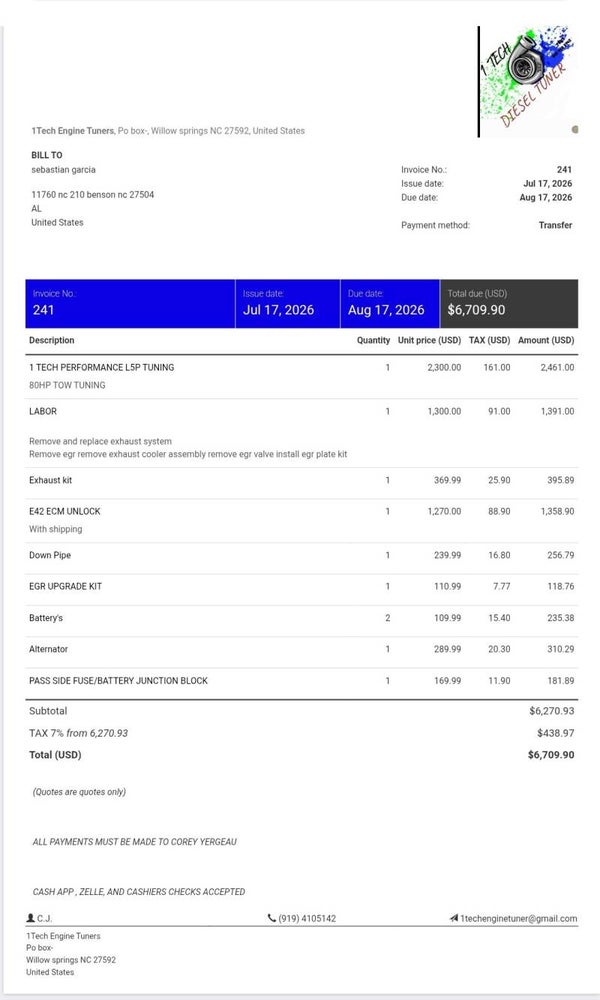Click the LABOR amount 1,391.00
The image size is (600, 1000).
557,411
